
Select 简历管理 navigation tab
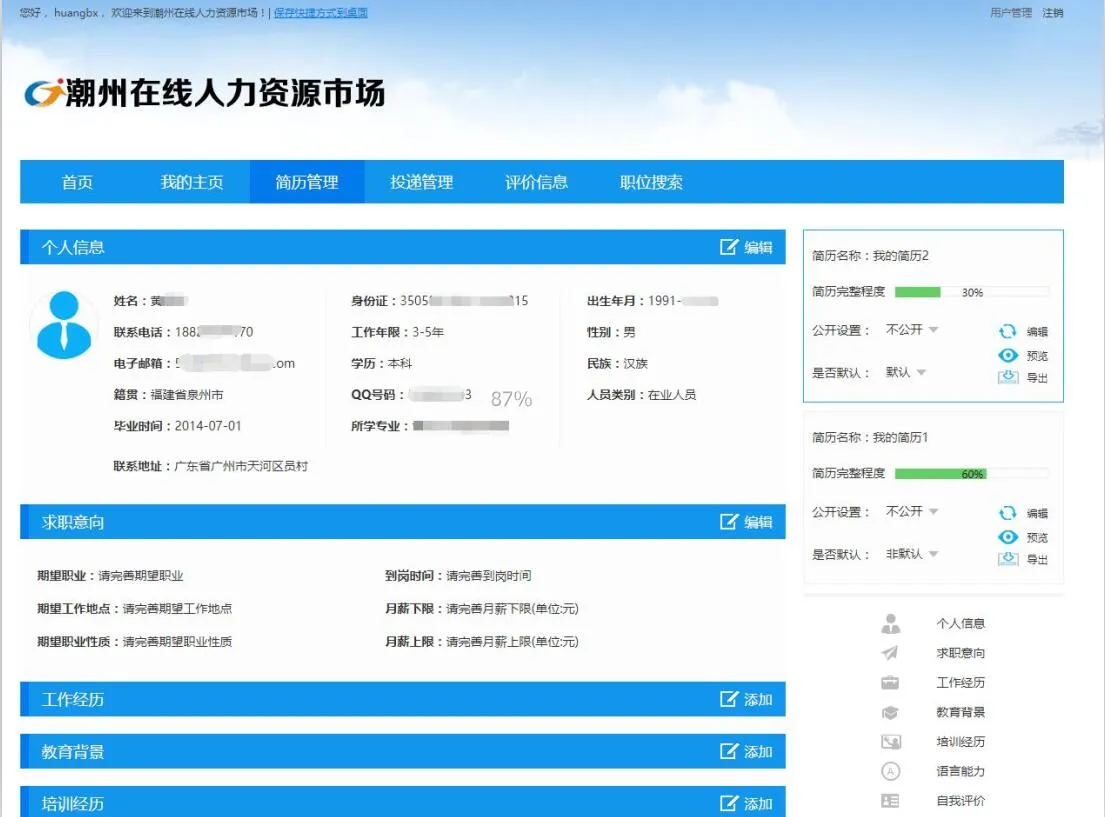[307, 182]
